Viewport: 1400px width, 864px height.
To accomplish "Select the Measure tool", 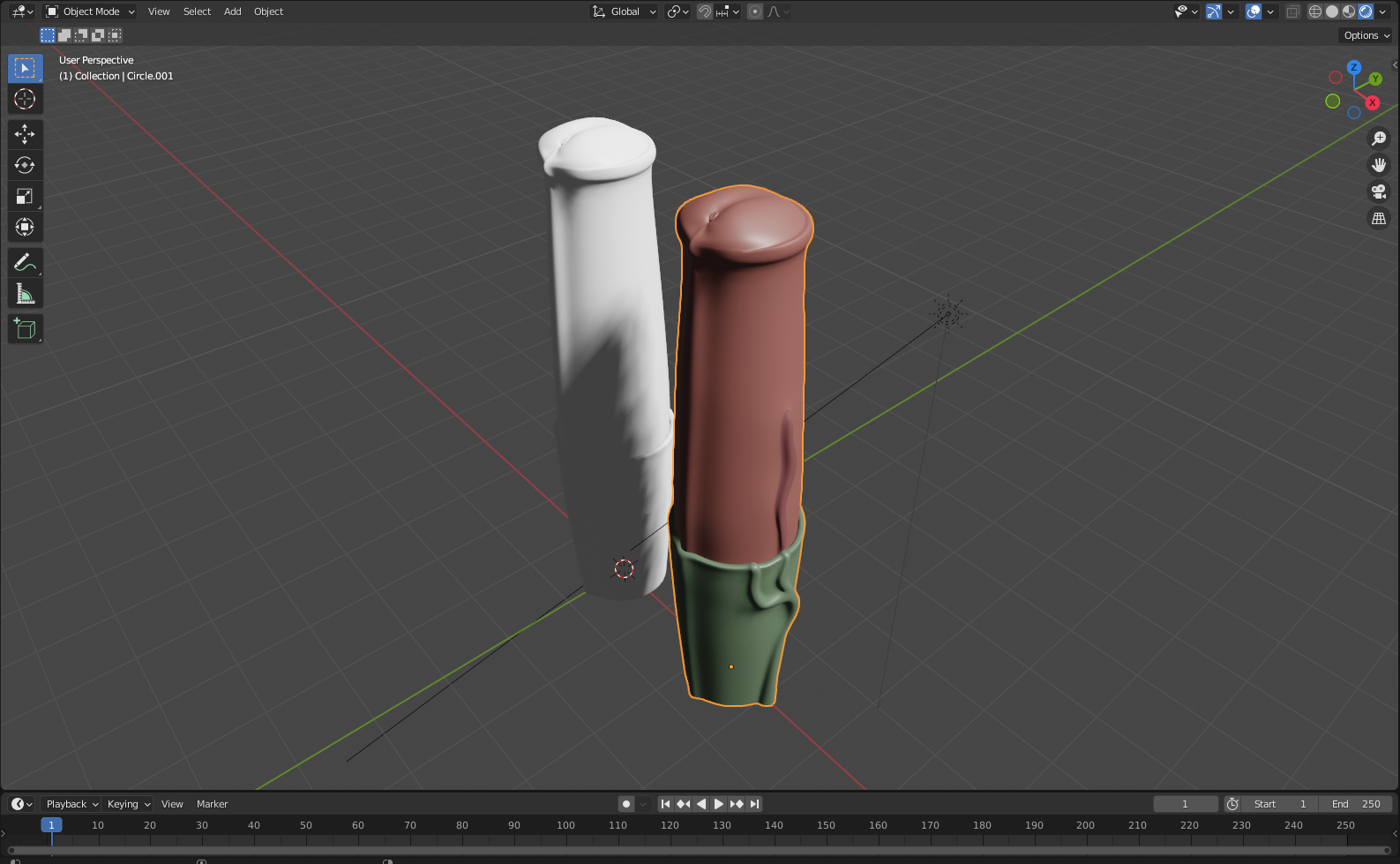I will pyautogui.click(x=25, y=294).
